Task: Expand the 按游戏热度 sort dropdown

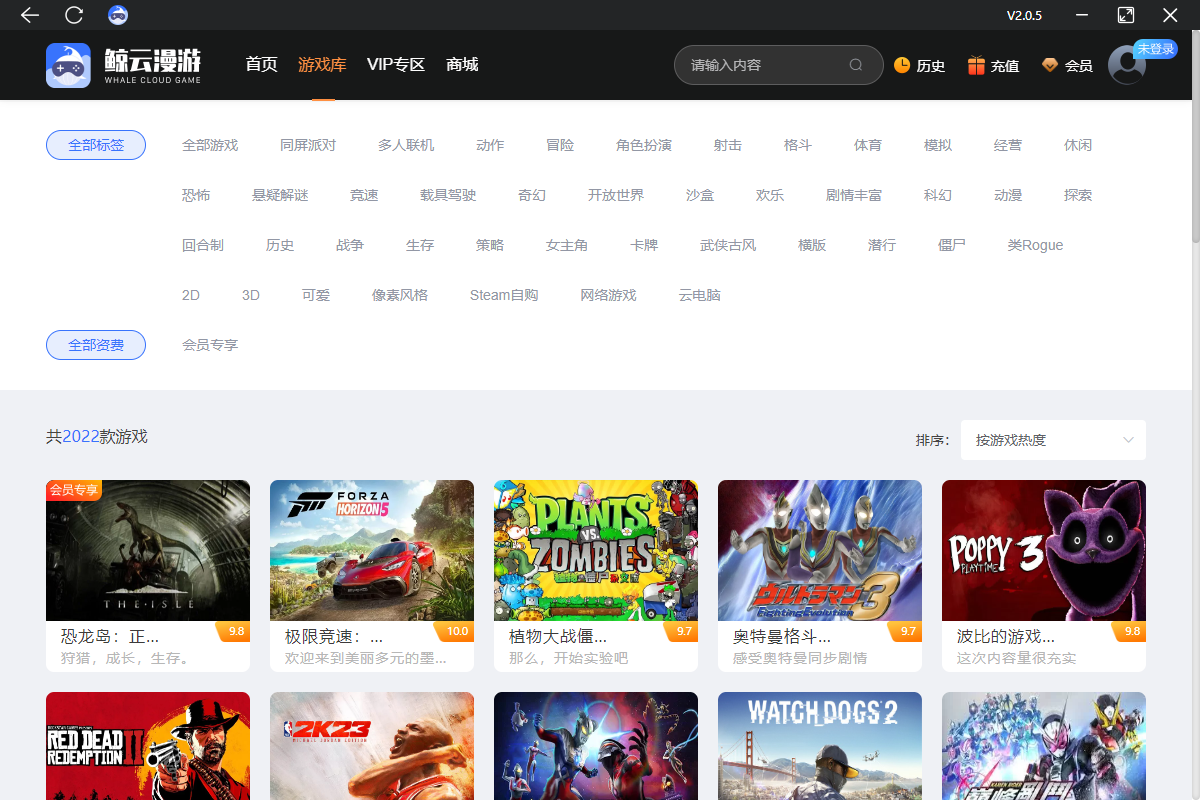Action: pyautogui.click(x=1053, y=440)
